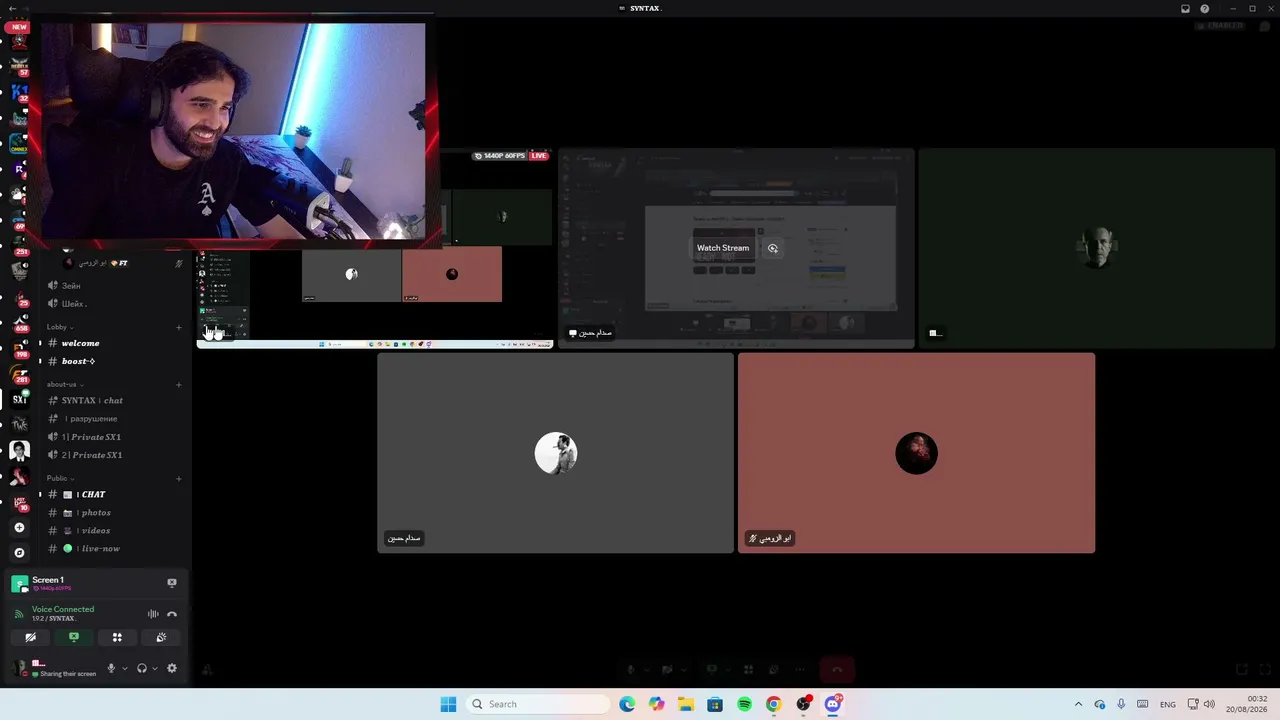The width and height of the screenshot is (1280, 720).
Task: Open screen share options arrow in call controls
Action: click(727, 669)
